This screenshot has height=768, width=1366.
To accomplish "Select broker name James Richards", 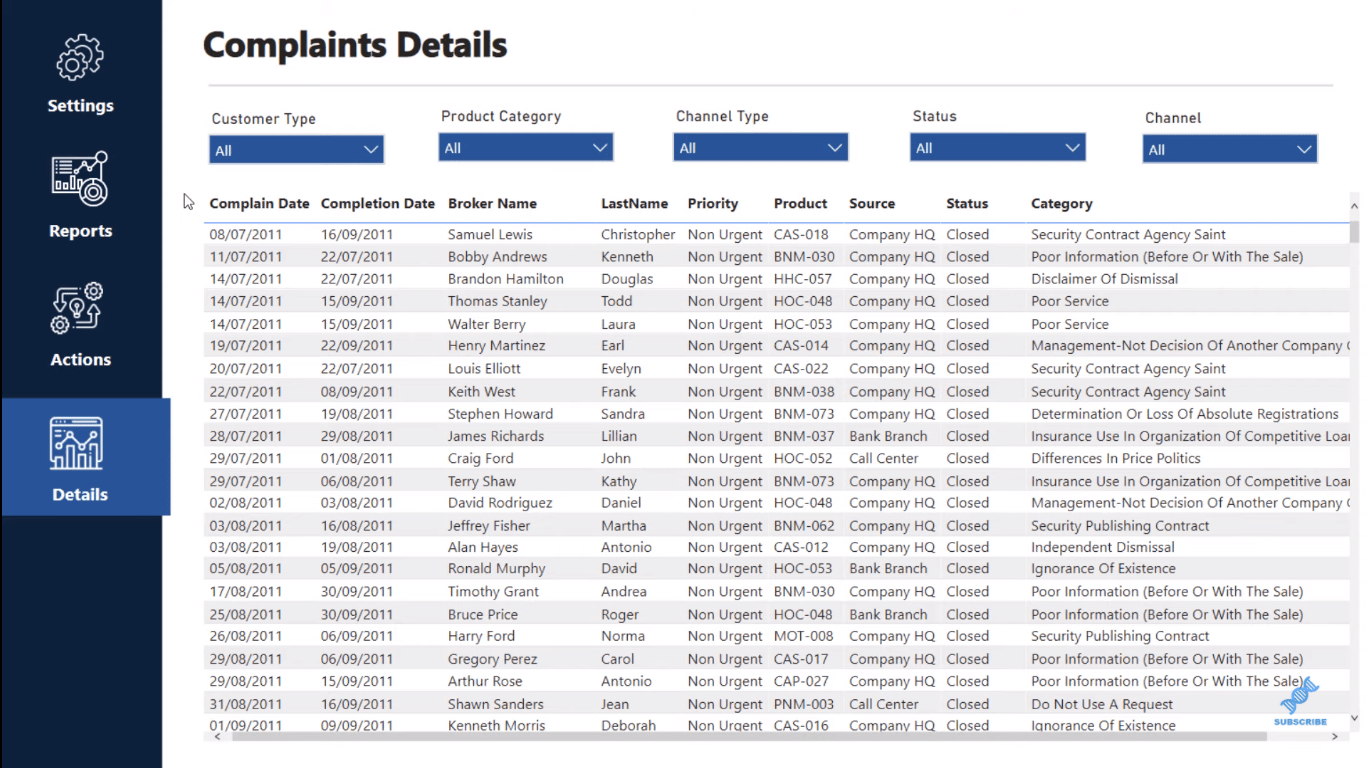I will coord(496,436).
